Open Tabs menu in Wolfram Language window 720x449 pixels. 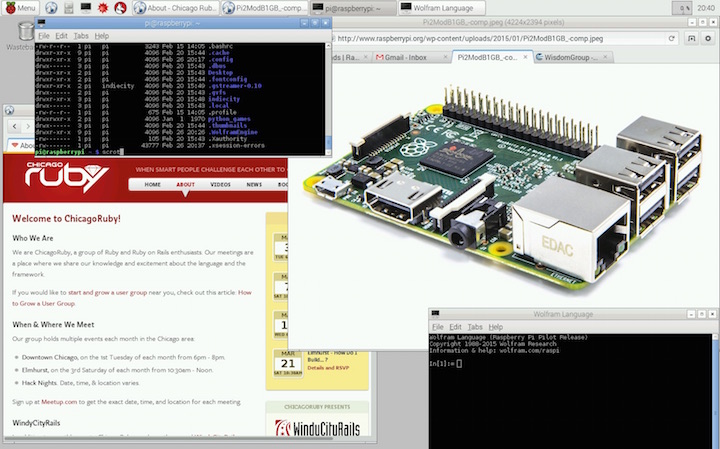click(x=475, y=327)
